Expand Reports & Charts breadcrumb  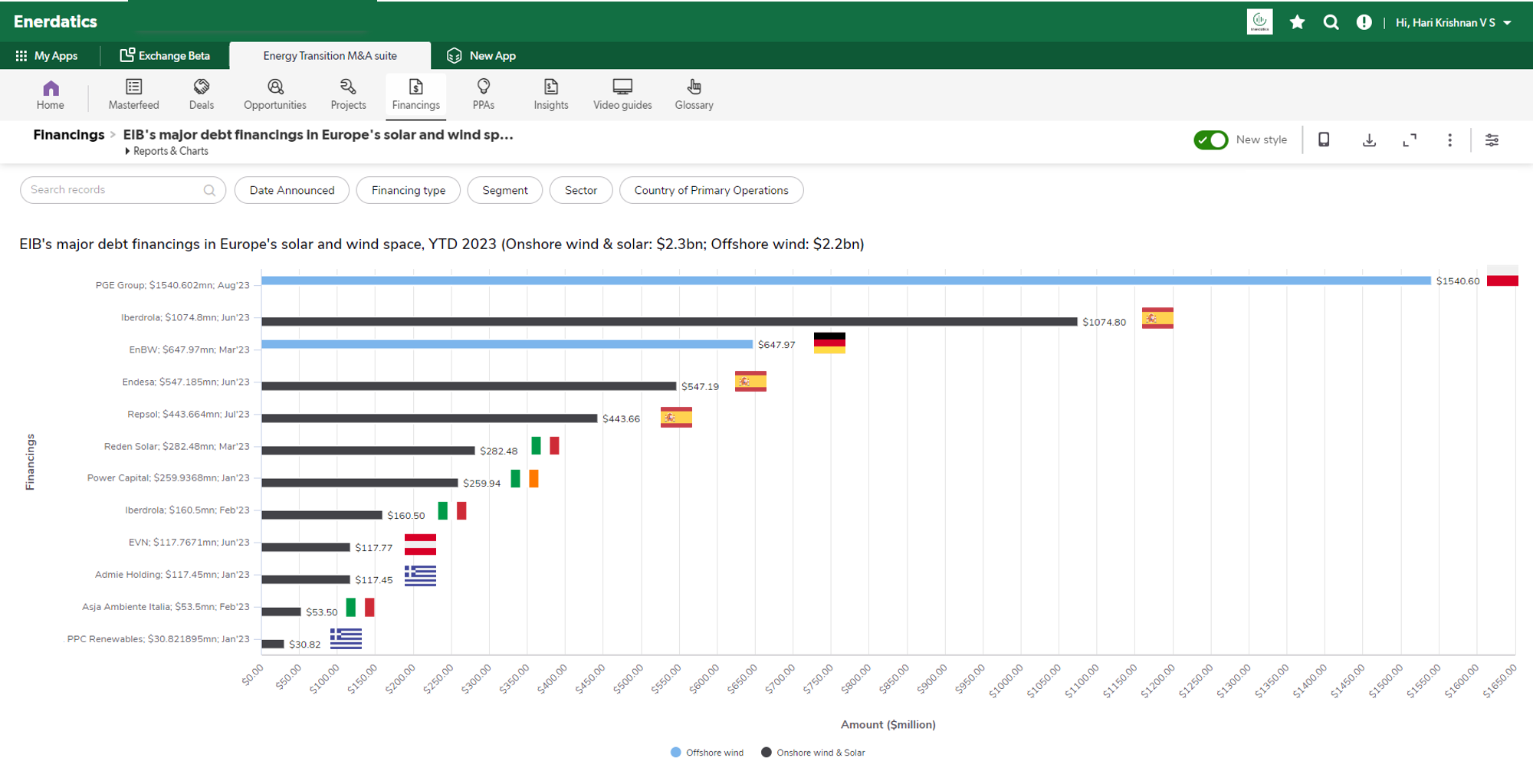(x=166, y=151)
